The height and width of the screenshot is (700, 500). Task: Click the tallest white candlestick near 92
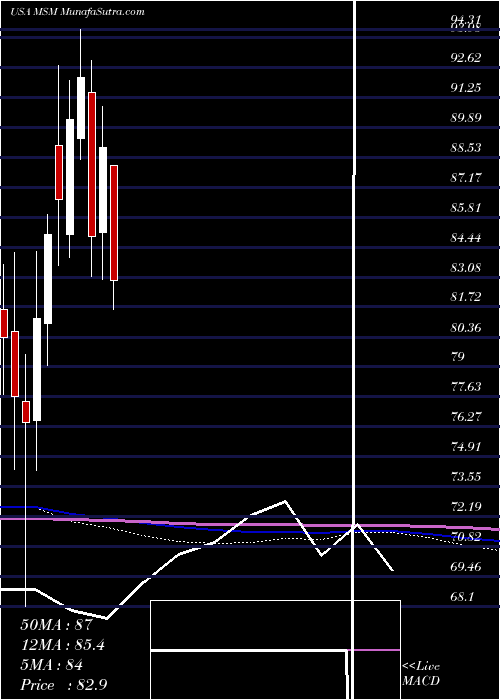point(81,108)
